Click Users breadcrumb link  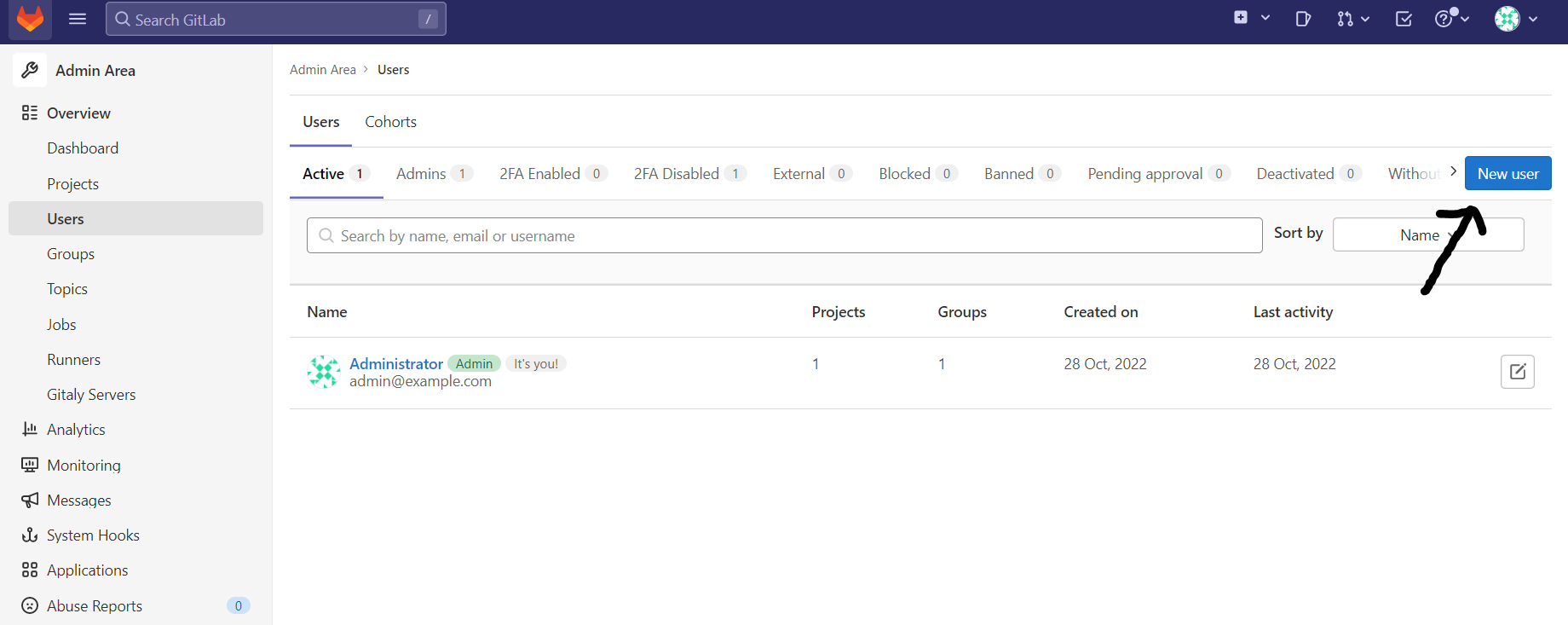tap(393, 70)
